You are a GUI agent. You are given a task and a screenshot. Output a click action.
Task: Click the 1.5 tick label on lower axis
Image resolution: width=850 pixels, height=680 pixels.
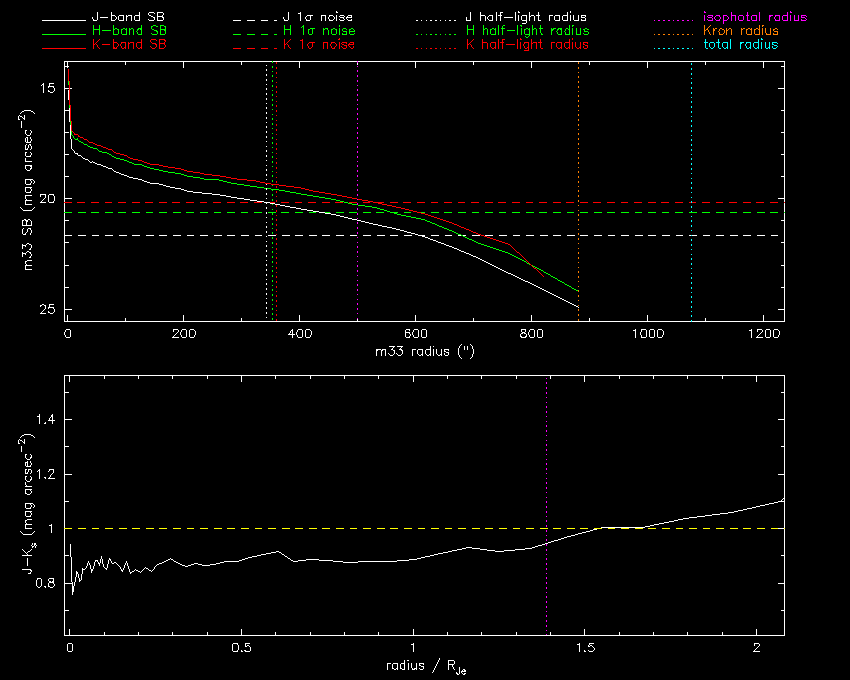(585, 647)
